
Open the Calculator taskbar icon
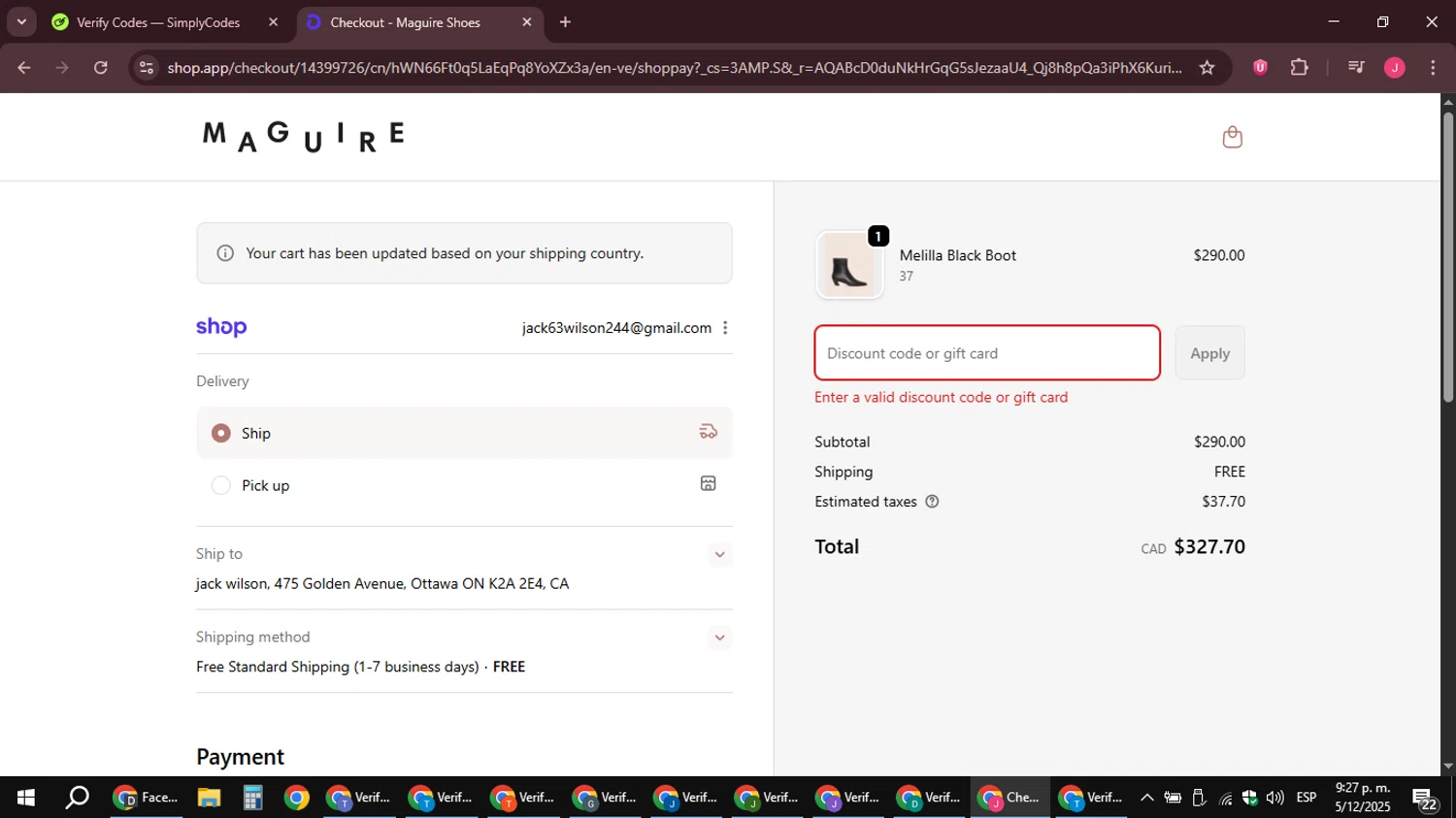[x=252, y=798]
